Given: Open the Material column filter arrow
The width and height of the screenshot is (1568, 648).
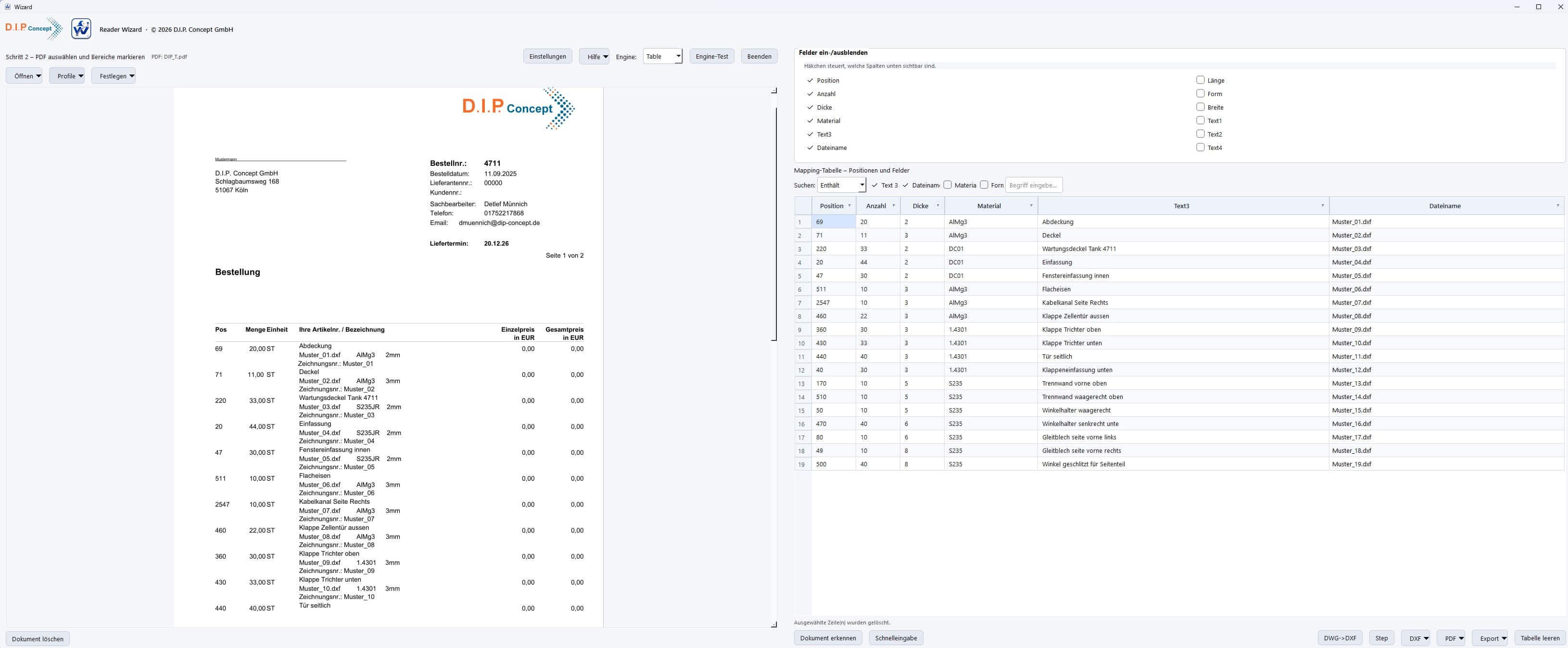Looking at the screenshot, I should [x=1031, y=206].
